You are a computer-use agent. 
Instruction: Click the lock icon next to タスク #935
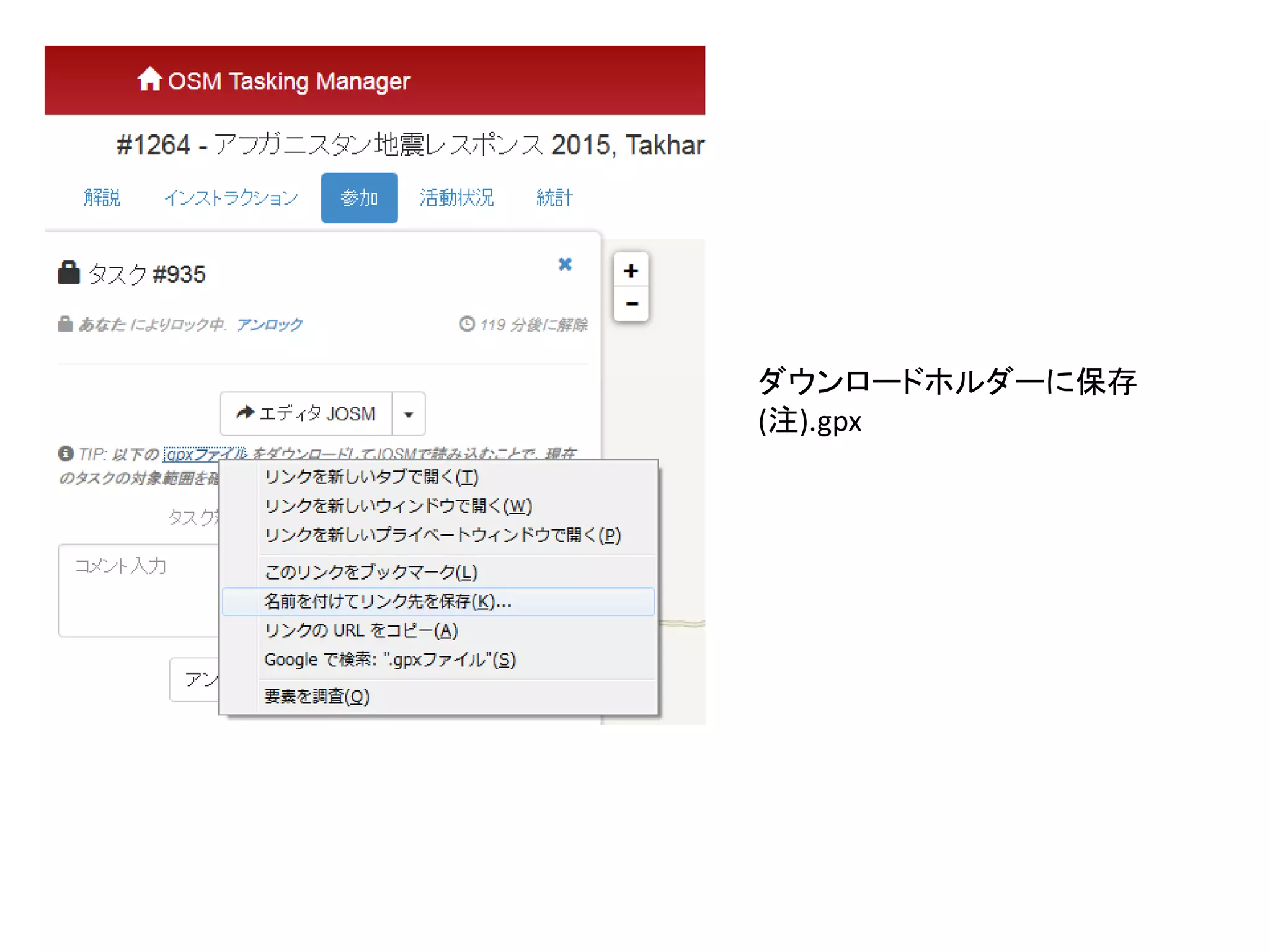click(x=69, y=273)
